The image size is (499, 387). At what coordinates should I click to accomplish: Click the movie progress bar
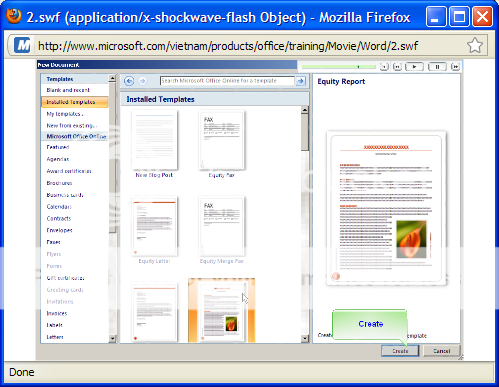(x=339, y=67)
